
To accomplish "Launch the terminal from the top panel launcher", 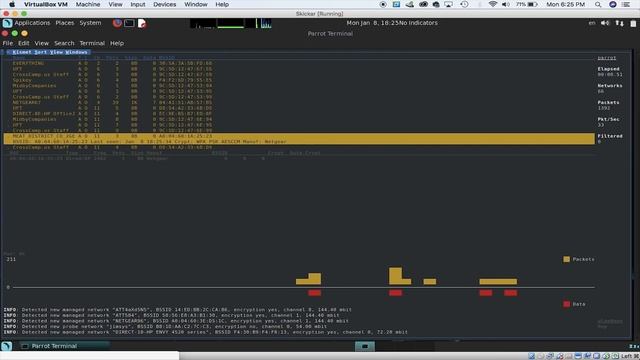I will (x=129, y=23).
